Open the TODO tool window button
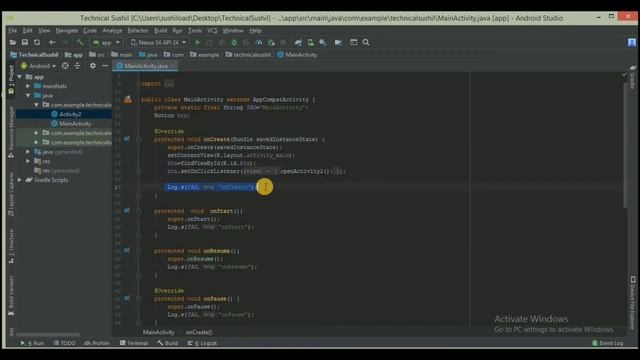 click(64, 343)
